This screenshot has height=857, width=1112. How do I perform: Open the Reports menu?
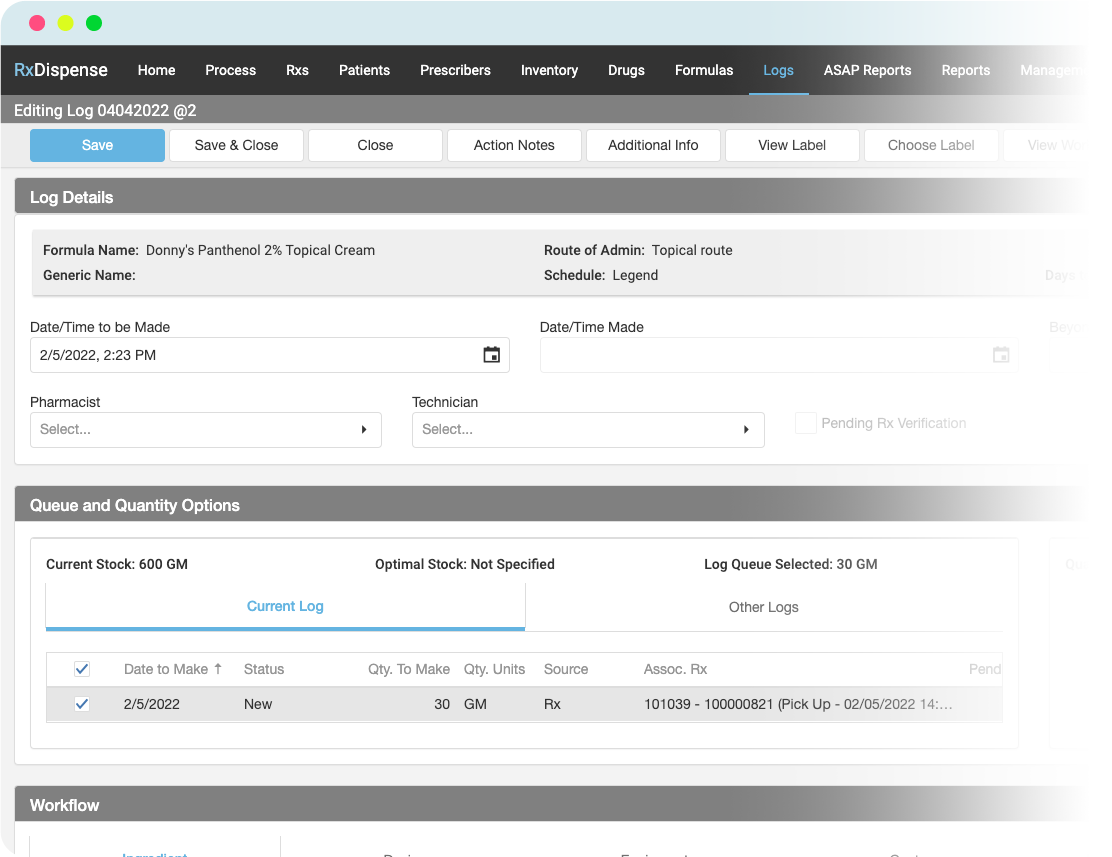pos(966,70)
